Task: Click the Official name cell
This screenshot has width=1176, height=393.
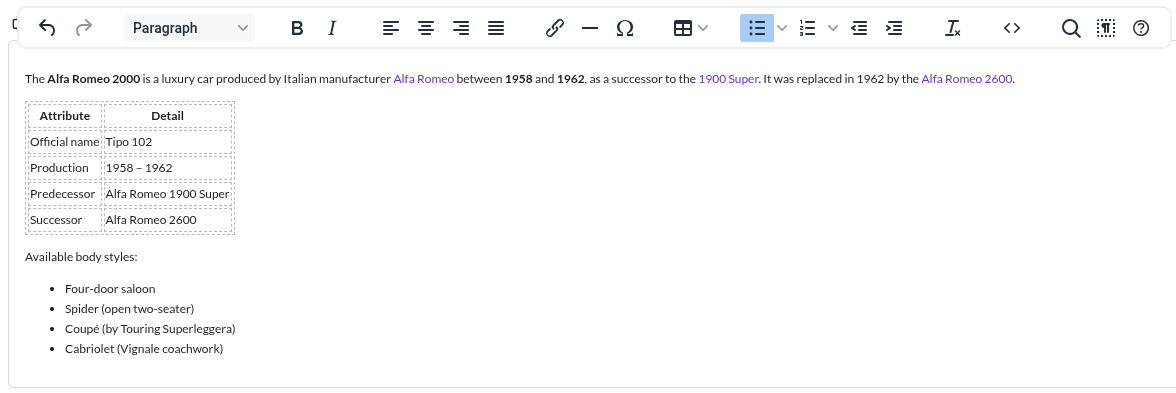Action: [x=64, y=142]
